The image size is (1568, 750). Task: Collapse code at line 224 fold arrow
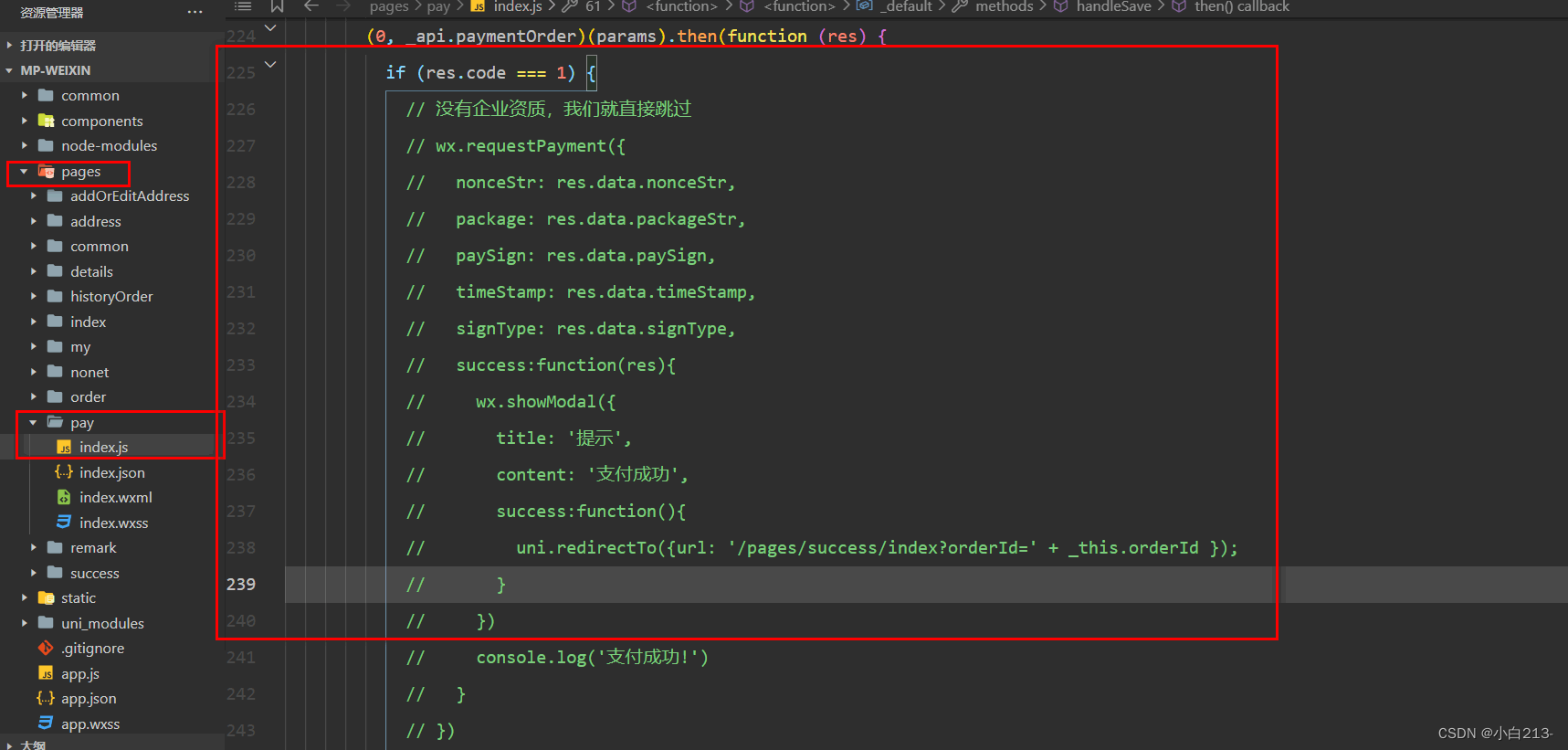[x=270, y=28]
